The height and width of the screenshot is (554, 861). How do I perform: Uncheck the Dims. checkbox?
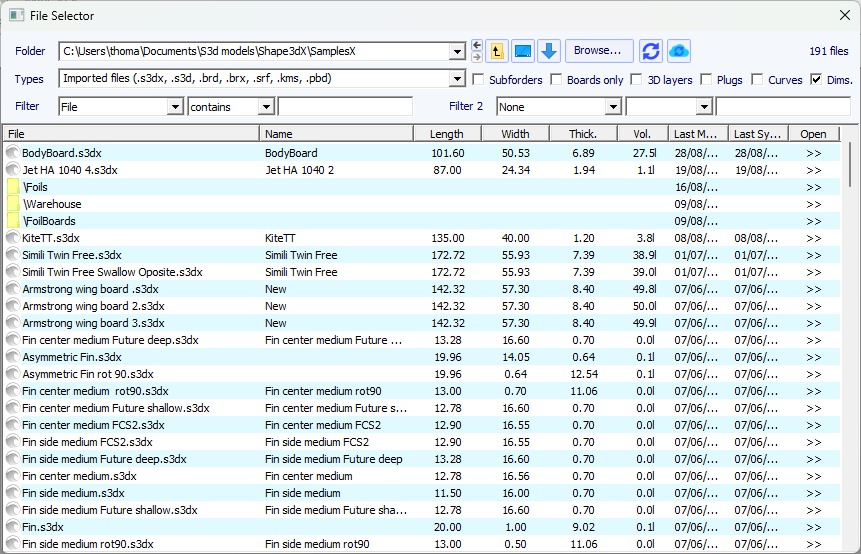pos(816,80)
